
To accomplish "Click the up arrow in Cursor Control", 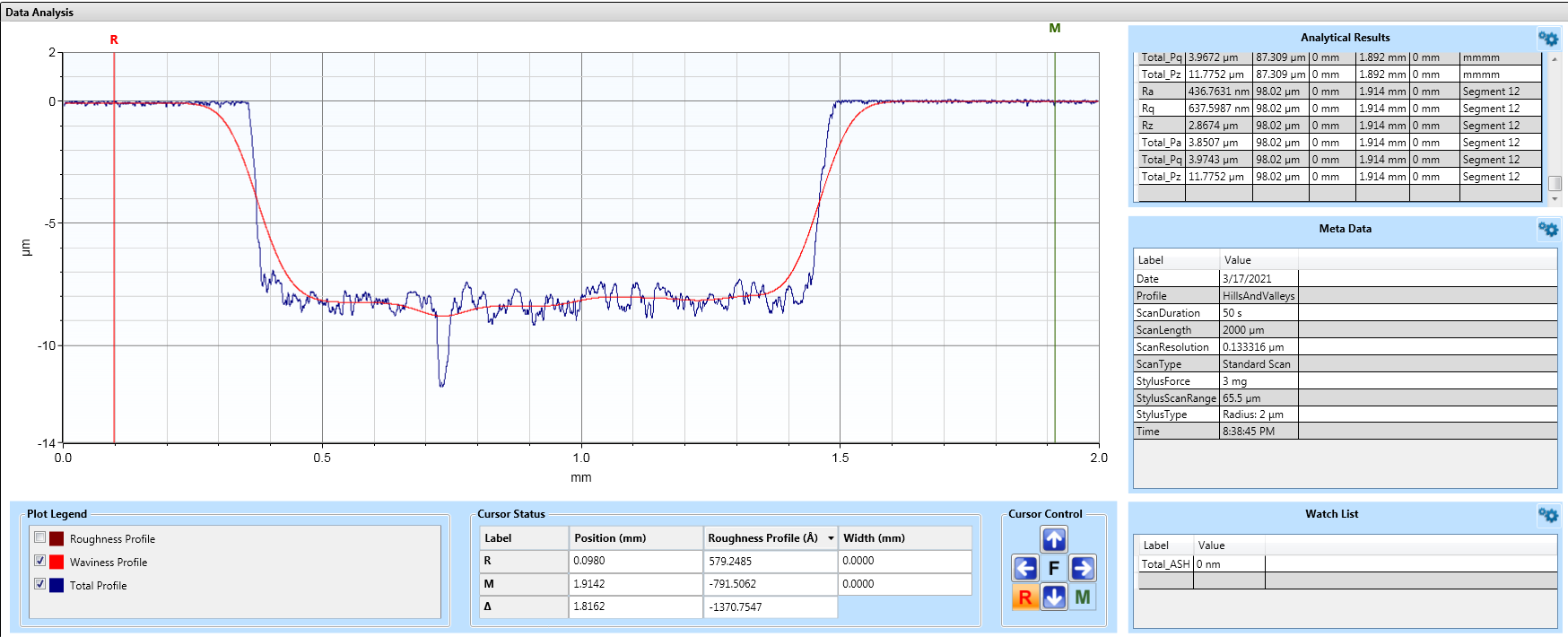I will click(x=1054, y=539).
